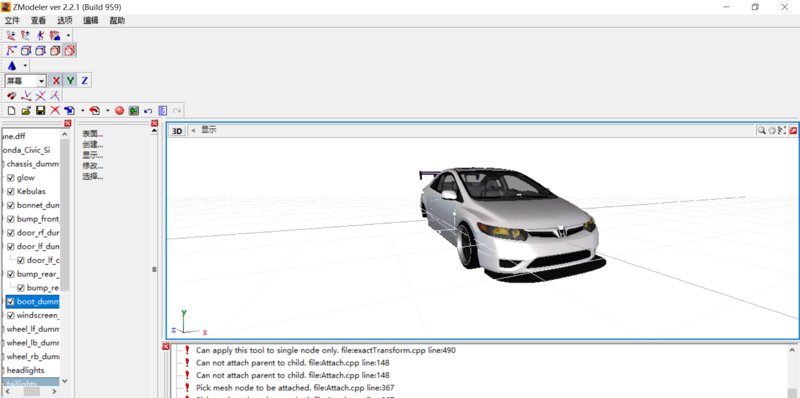Toggle the Y axis button
800x398 pixels.
[70, 81]
